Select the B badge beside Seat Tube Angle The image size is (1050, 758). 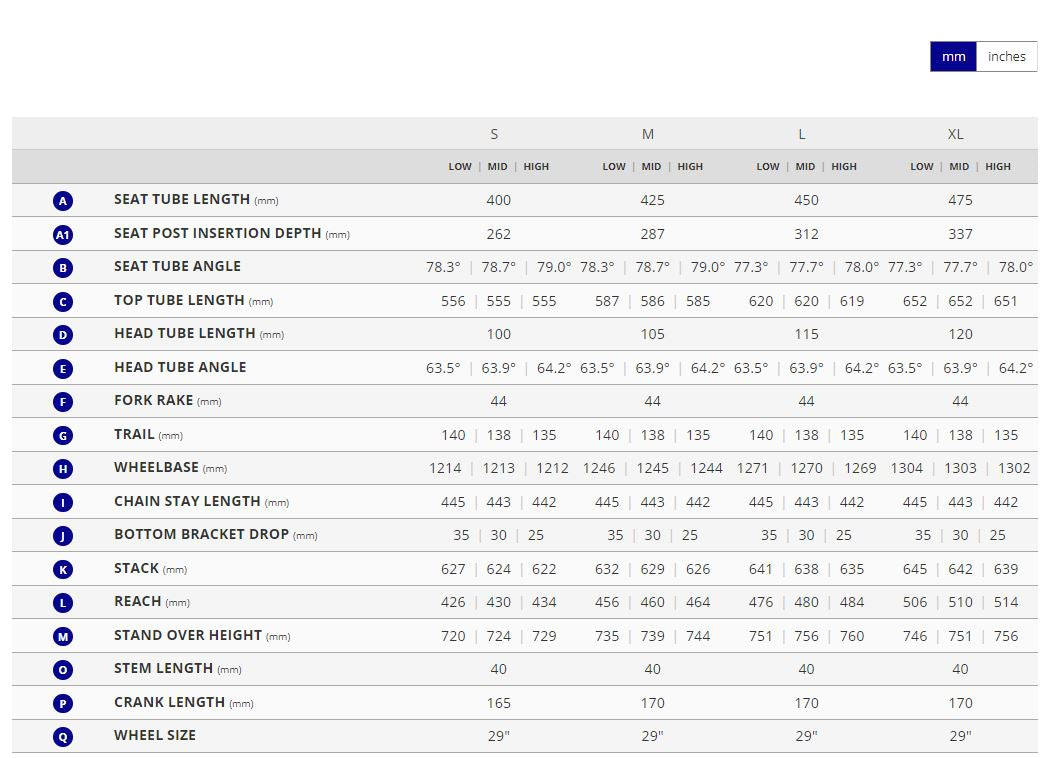pos(63,268)
